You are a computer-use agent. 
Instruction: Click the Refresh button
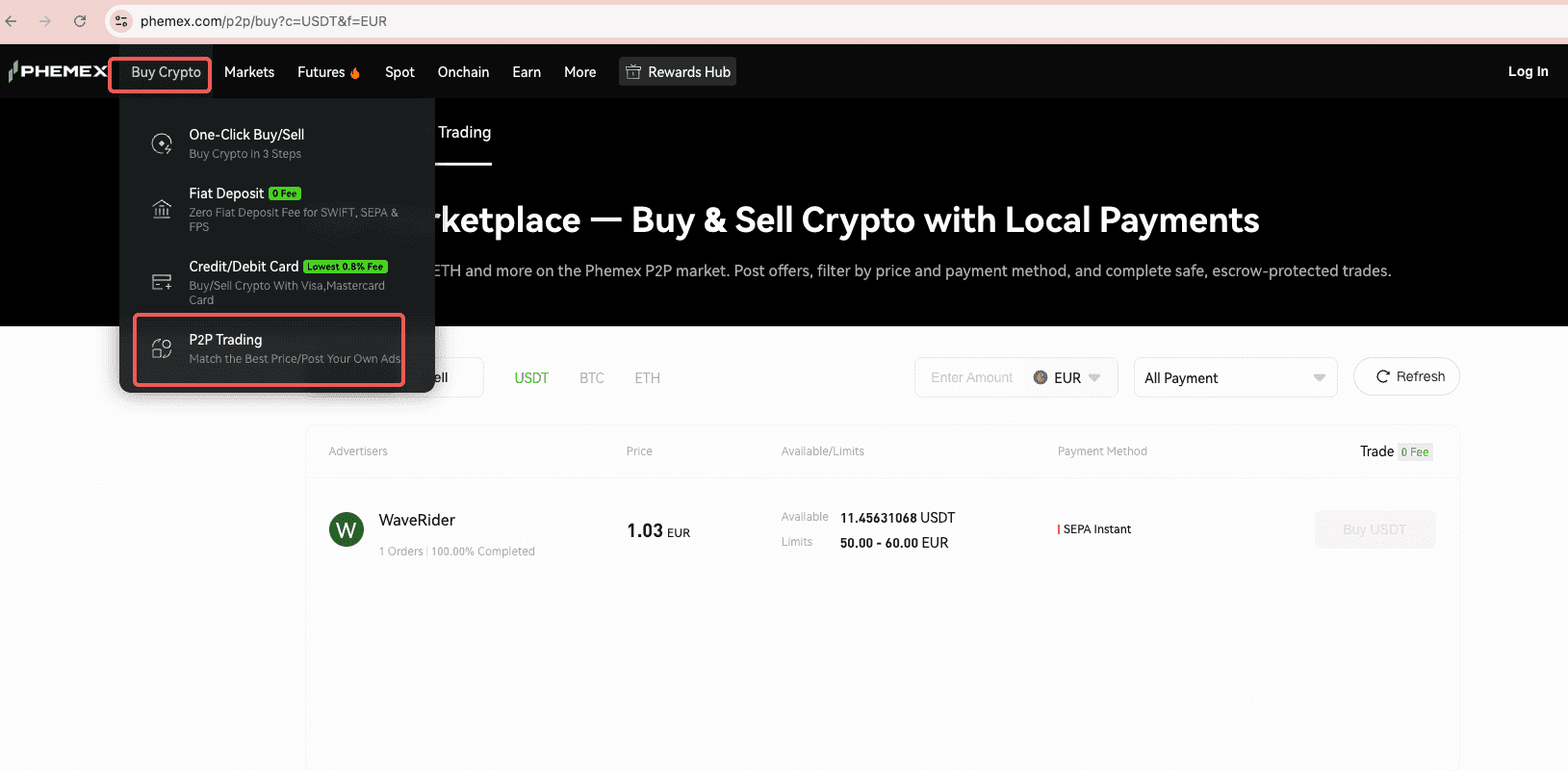1406,376
